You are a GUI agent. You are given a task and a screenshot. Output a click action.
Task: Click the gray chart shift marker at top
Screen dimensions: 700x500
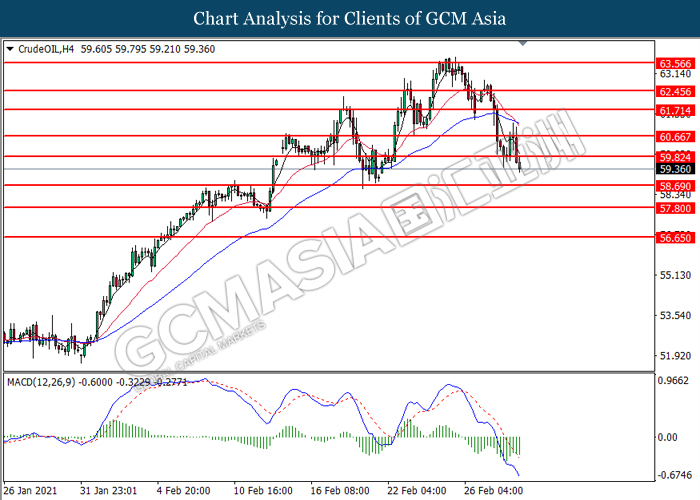pyautogui.click(x=522, y=44)
